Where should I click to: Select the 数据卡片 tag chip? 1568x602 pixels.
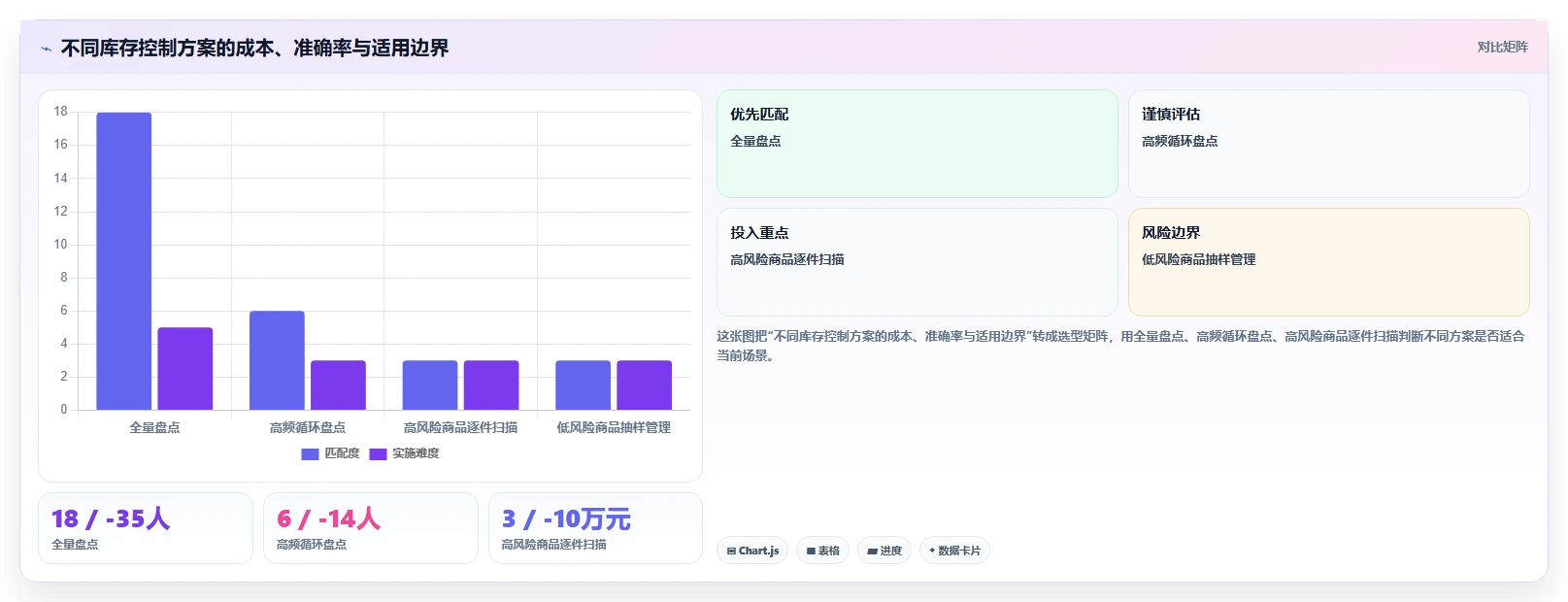click(954, 551)
